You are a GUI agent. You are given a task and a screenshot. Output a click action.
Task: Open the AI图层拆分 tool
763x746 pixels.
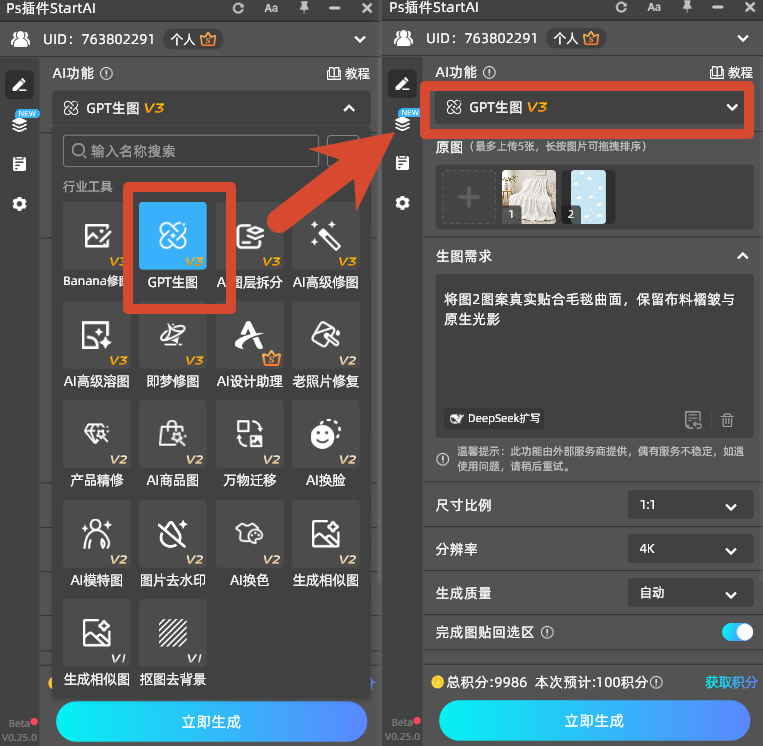250,237
